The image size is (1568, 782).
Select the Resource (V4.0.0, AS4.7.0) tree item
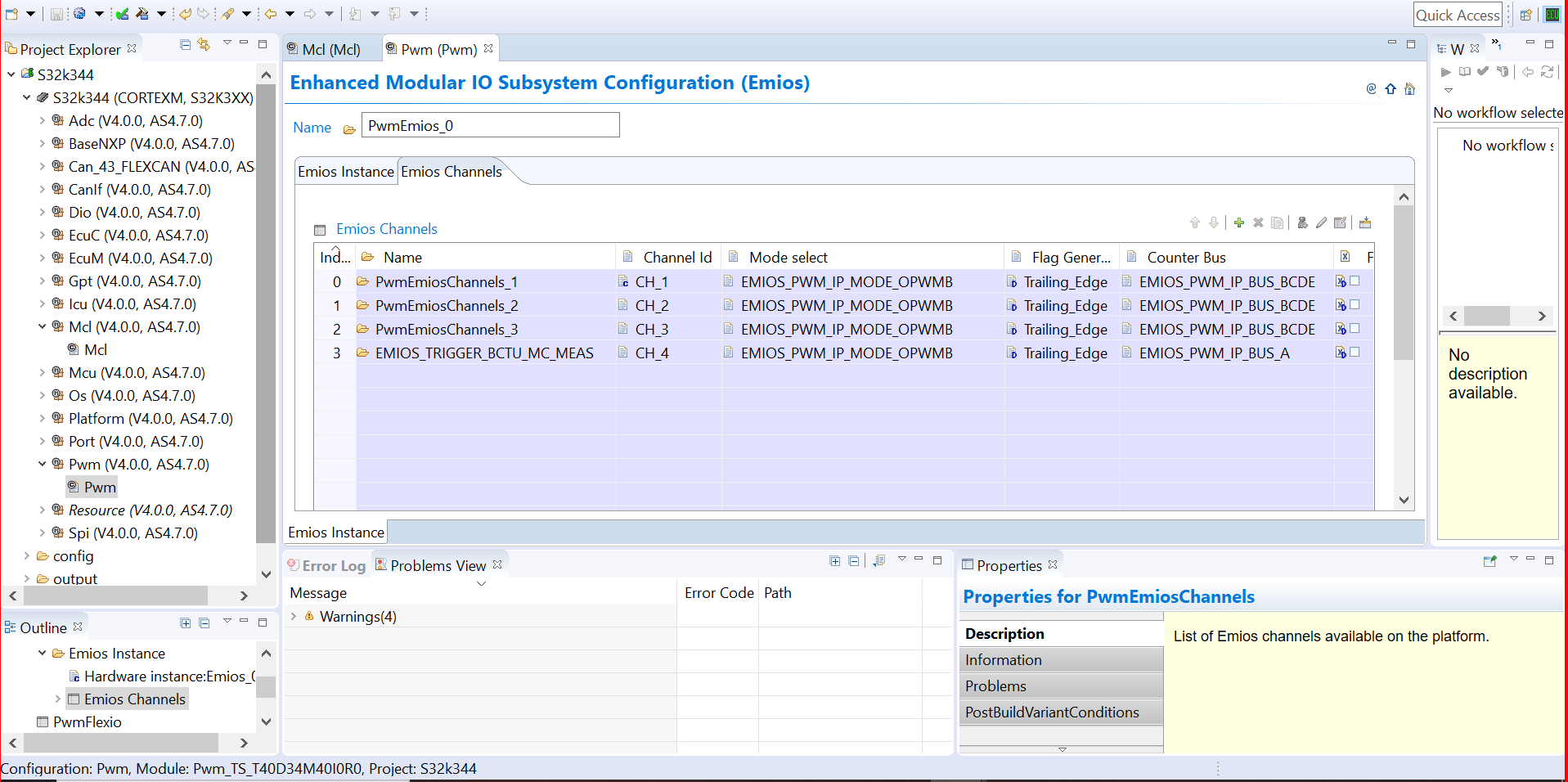[x=151, y=510]
